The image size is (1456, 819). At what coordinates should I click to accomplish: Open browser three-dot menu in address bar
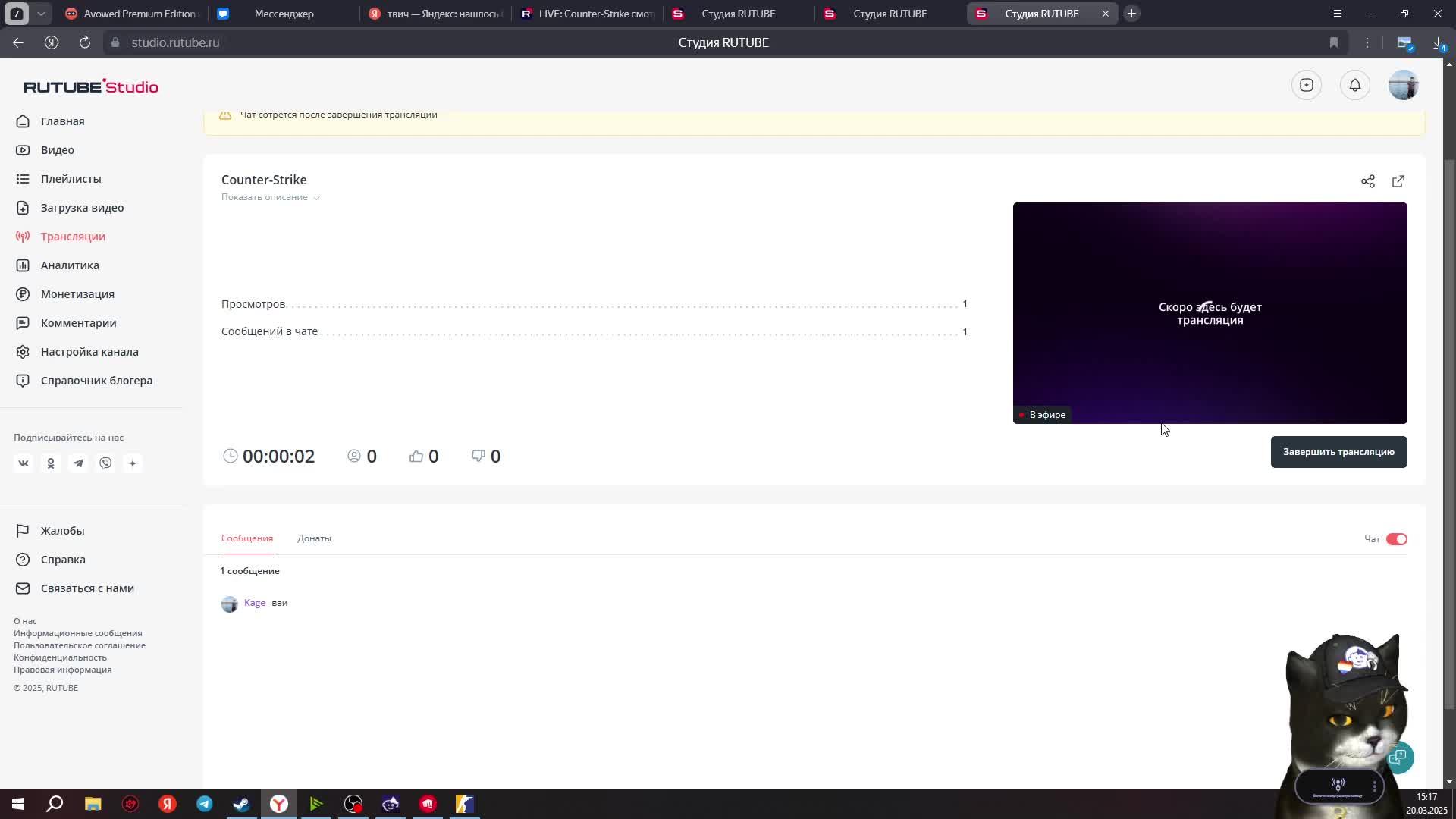click(1367, 43)
